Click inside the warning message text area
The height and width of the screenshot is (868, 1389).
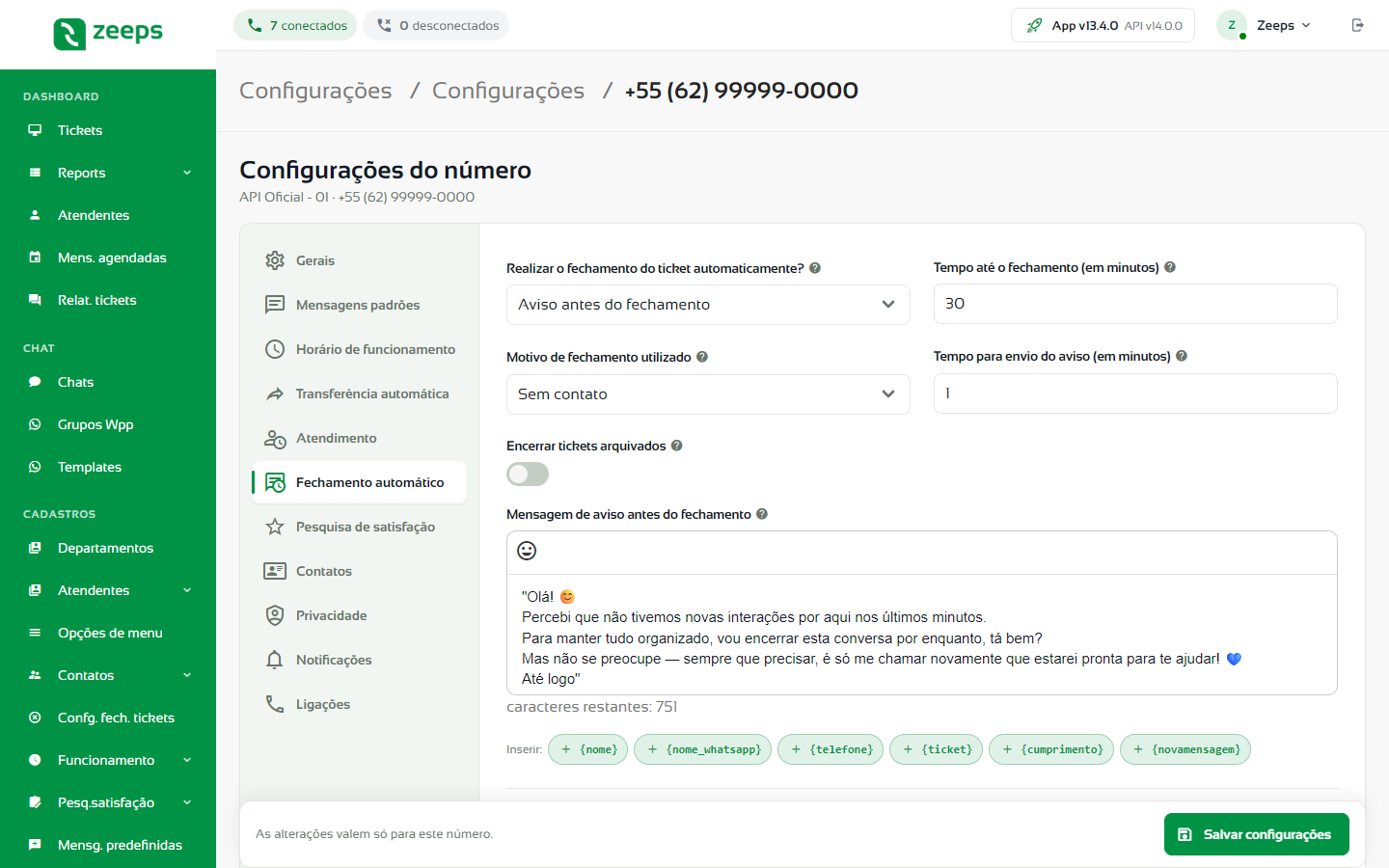click(x=922, y=635)
